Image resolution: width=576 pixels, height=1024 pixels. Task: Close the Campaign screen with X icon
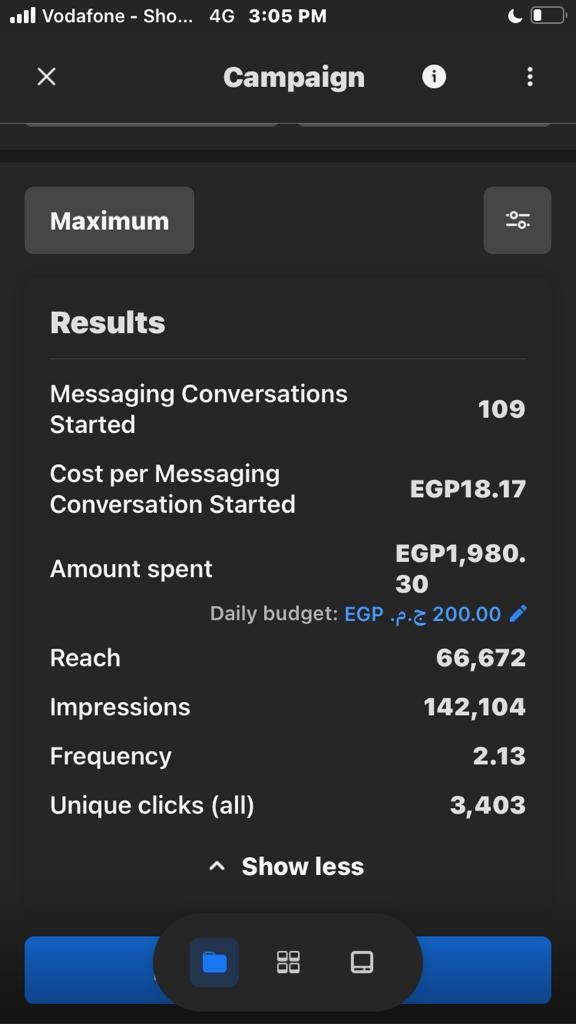46,77
